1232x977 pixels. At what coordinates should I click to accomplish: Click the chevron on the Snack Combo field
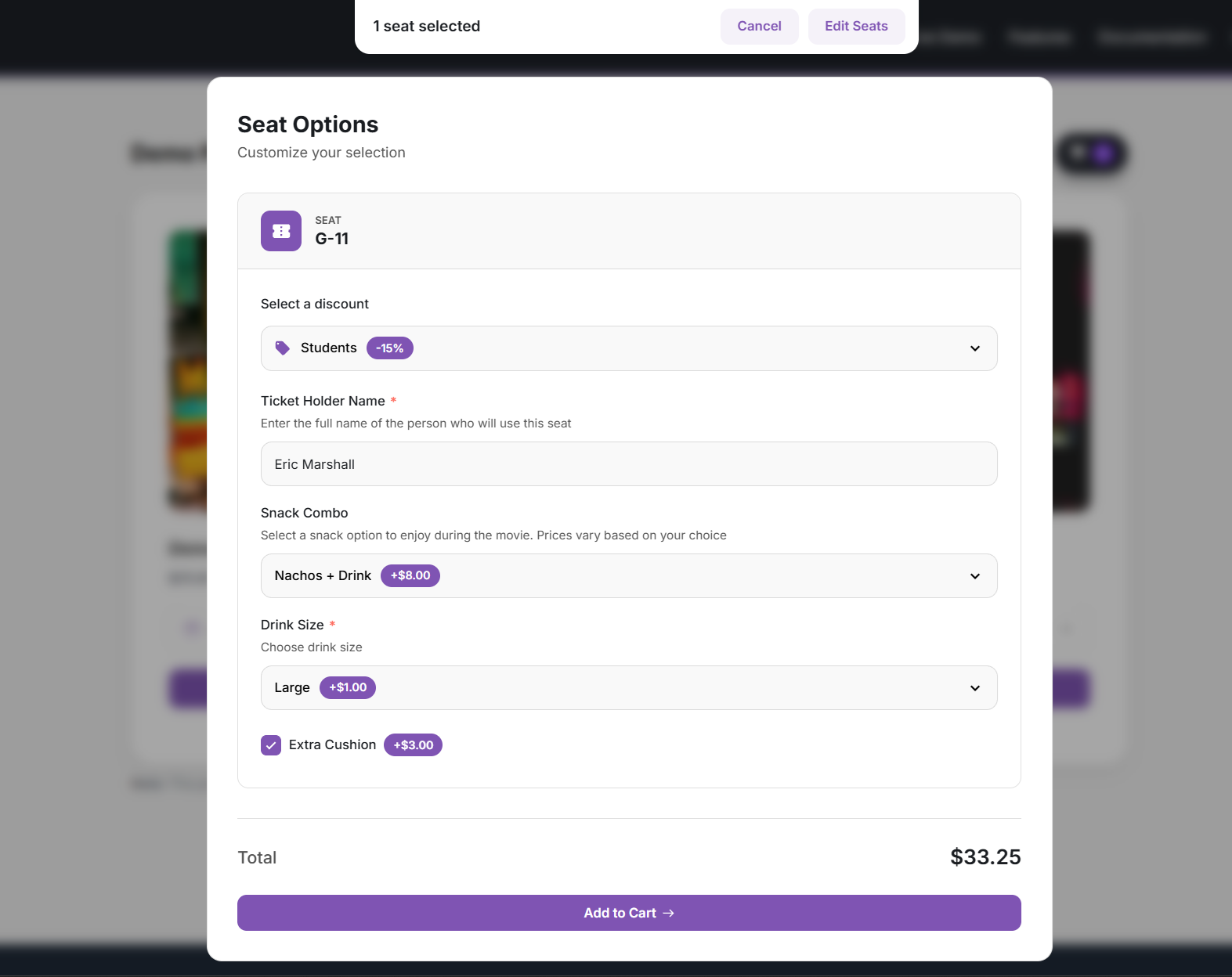tap(975, 576)
